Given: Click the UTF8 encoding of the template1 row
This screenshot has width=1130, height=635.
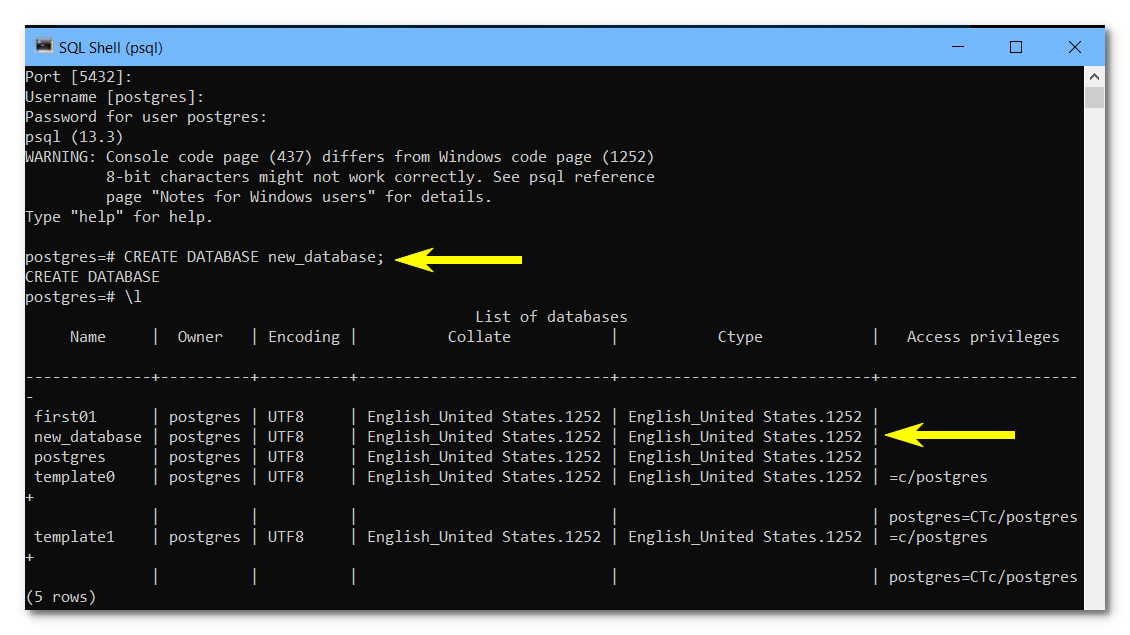Looking at the screenshot, I should point(286,537).
